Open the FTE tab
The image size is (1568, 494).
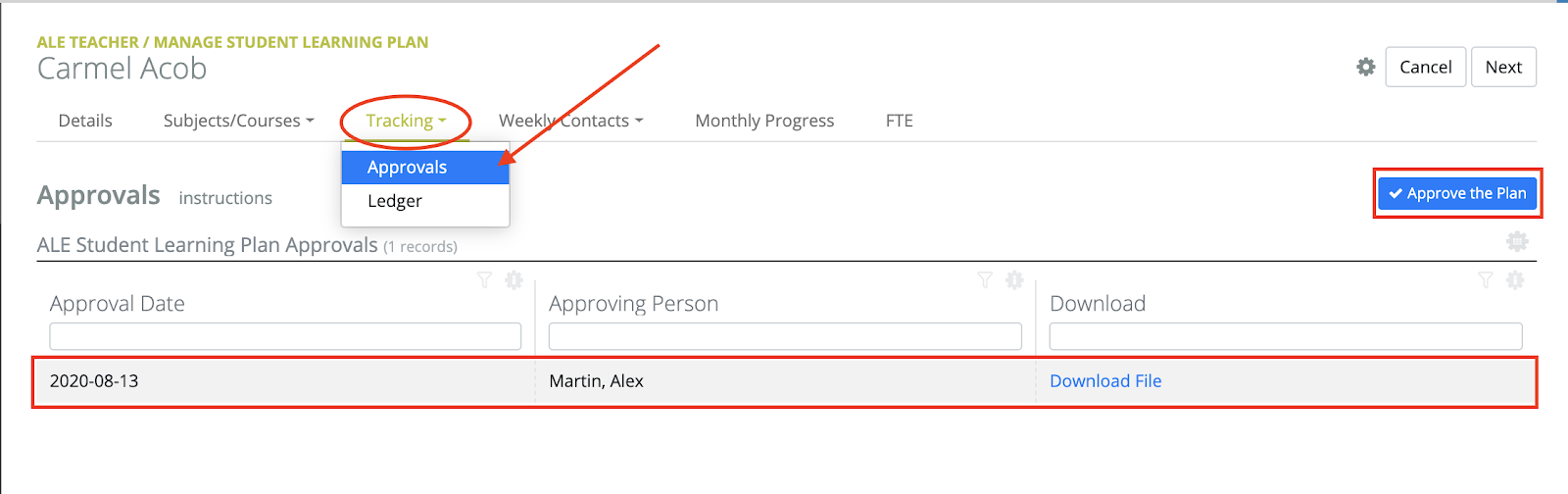click(899, 121)
